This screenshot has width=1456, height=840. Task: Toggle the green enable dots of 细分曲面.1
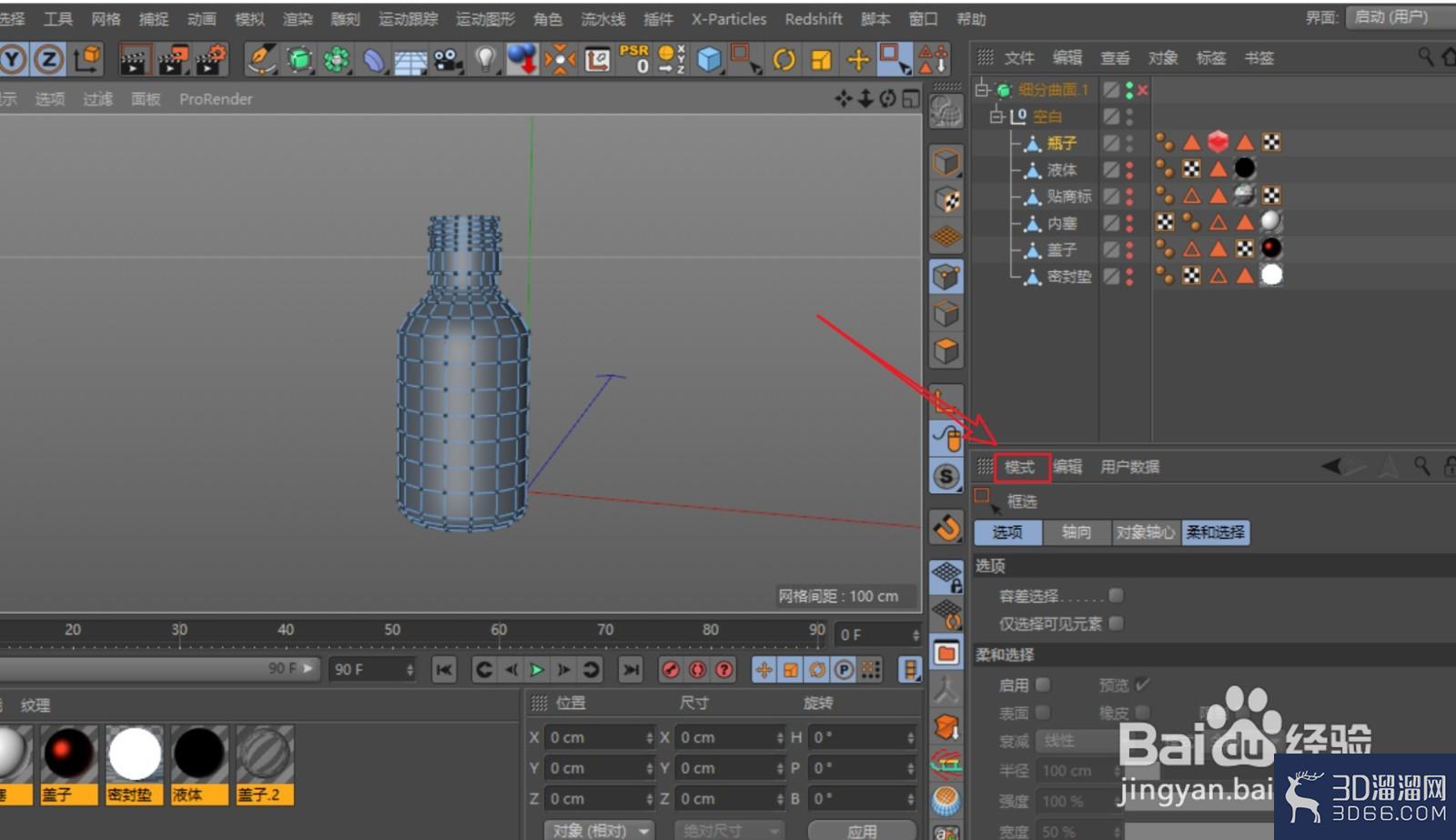1129,89
